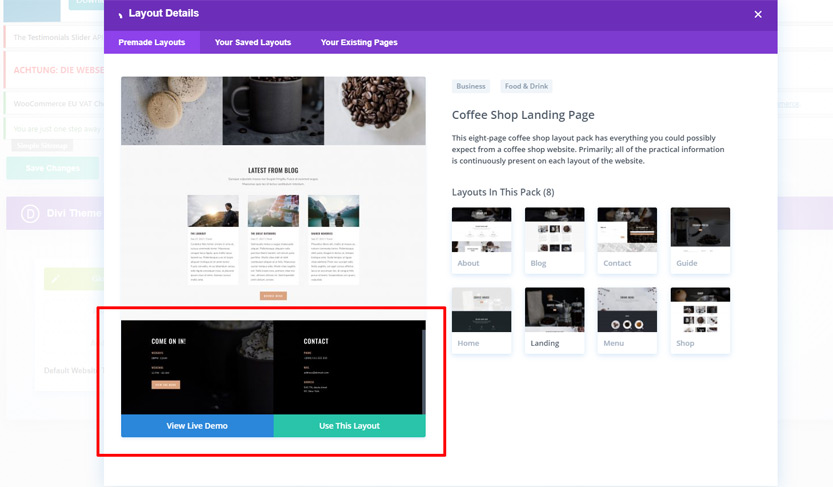Click the Use This Layout button
The width and height of the screenshot is (833, 487).
click(x=350, y=425)
